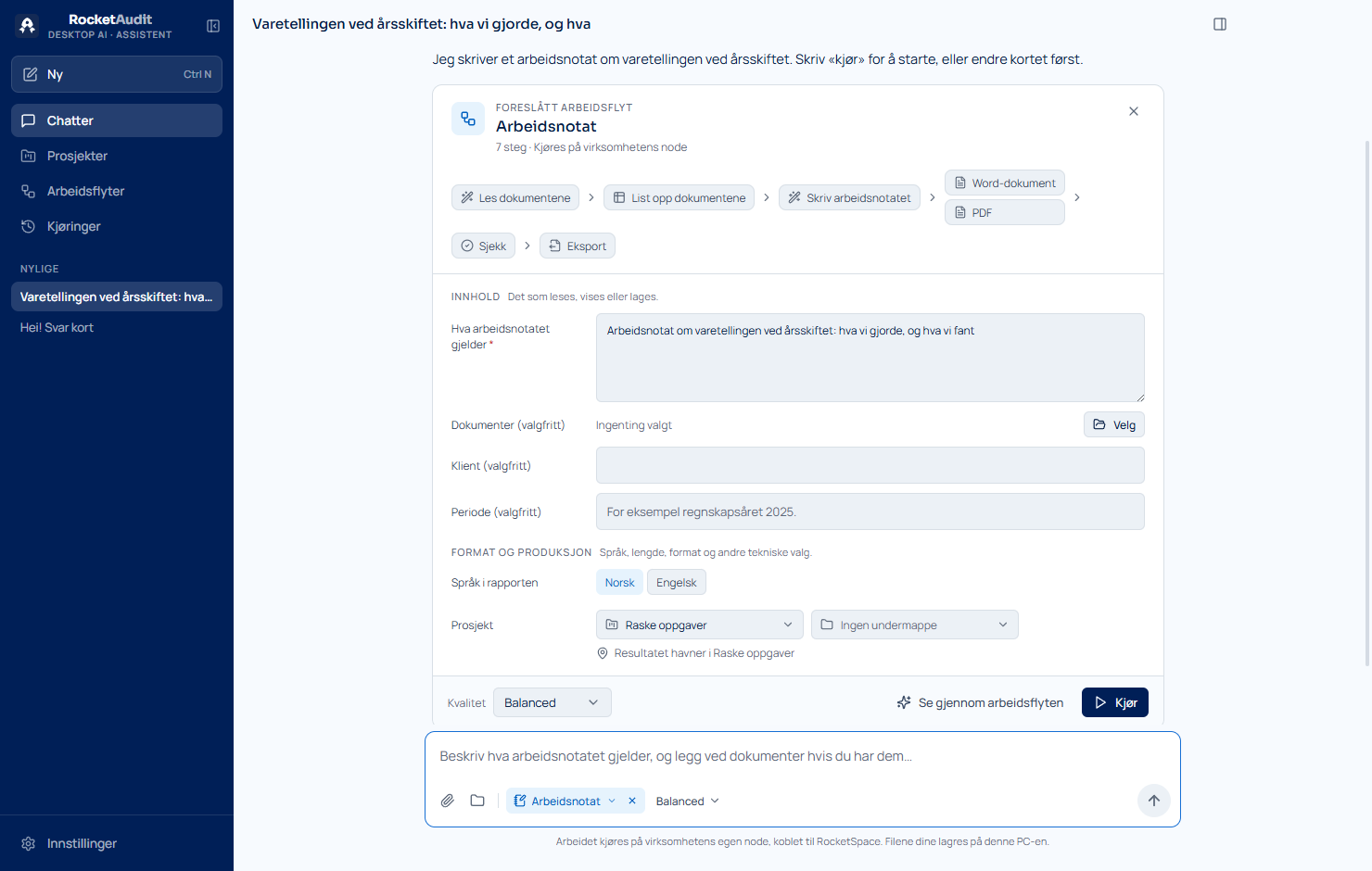Image resolution: width=1372 pixels, height=871 pixels.
Task: Click Se gjennom arbeidsflyten
Action: (x=980, y=702)
